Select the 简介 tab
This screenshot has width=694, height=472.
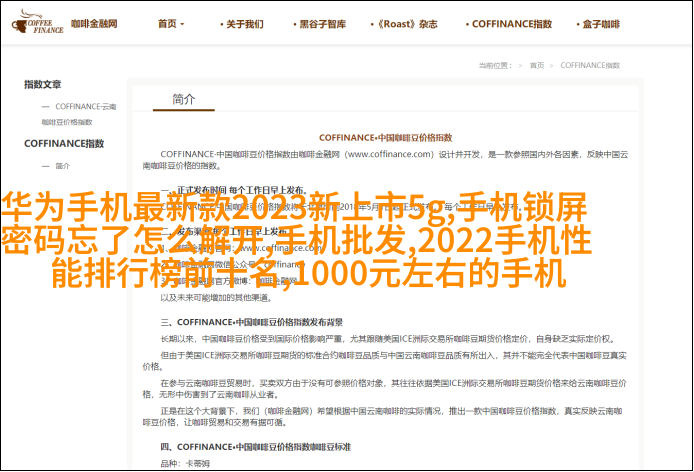tap(184, 99)
